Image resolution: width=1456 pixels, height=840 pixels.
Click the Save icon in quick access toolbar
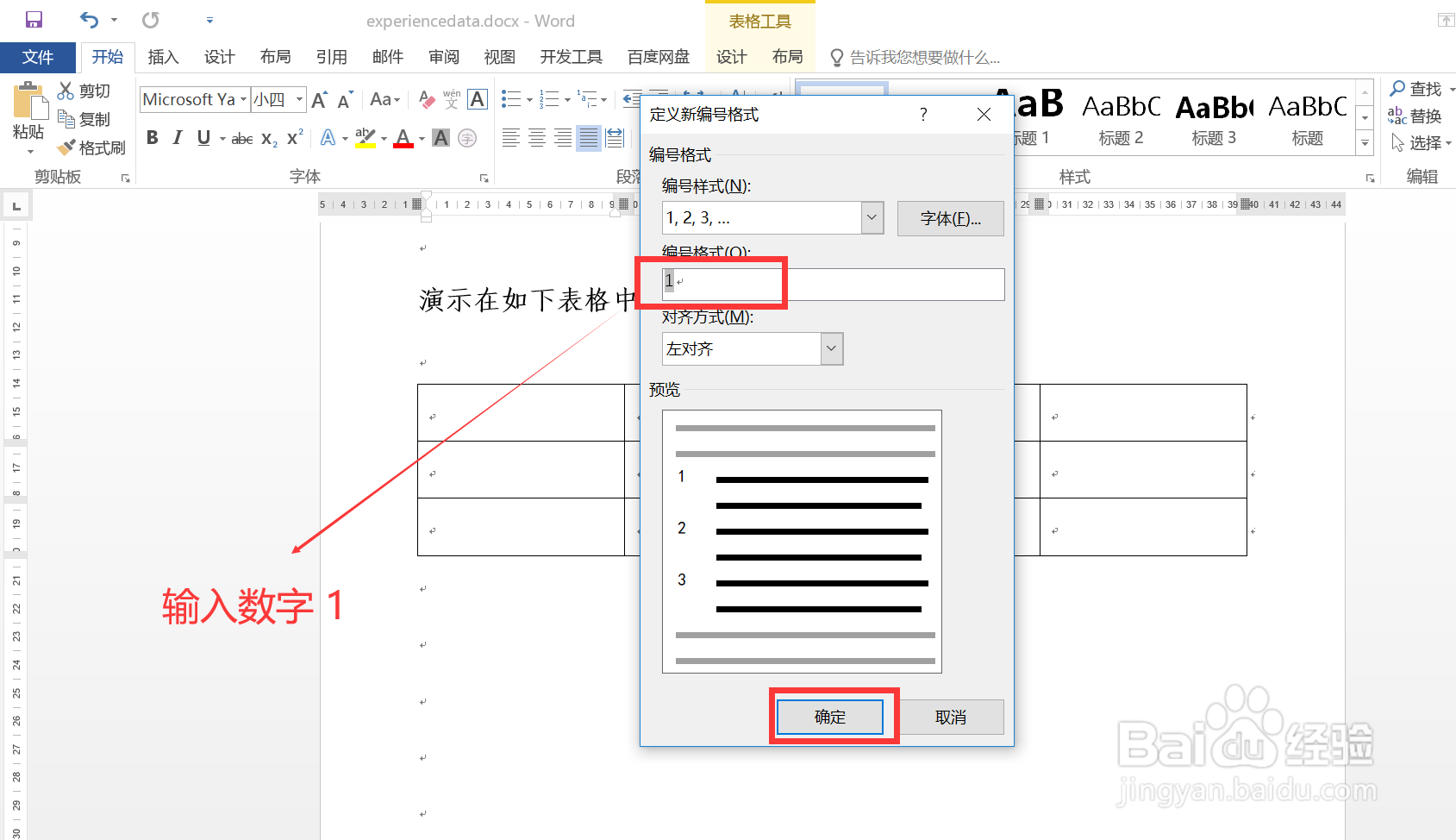(34, 20)
